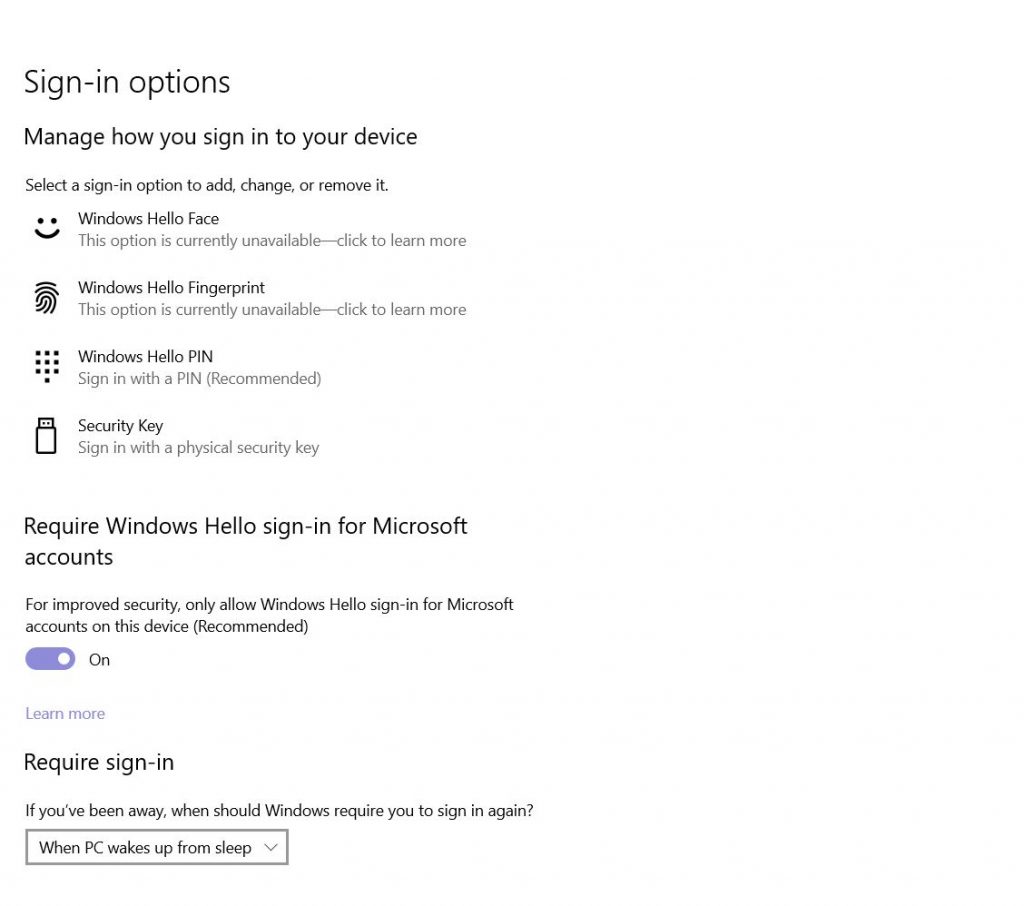
Task: Click the Security Key USB icon
Action: tap(46, 435)
